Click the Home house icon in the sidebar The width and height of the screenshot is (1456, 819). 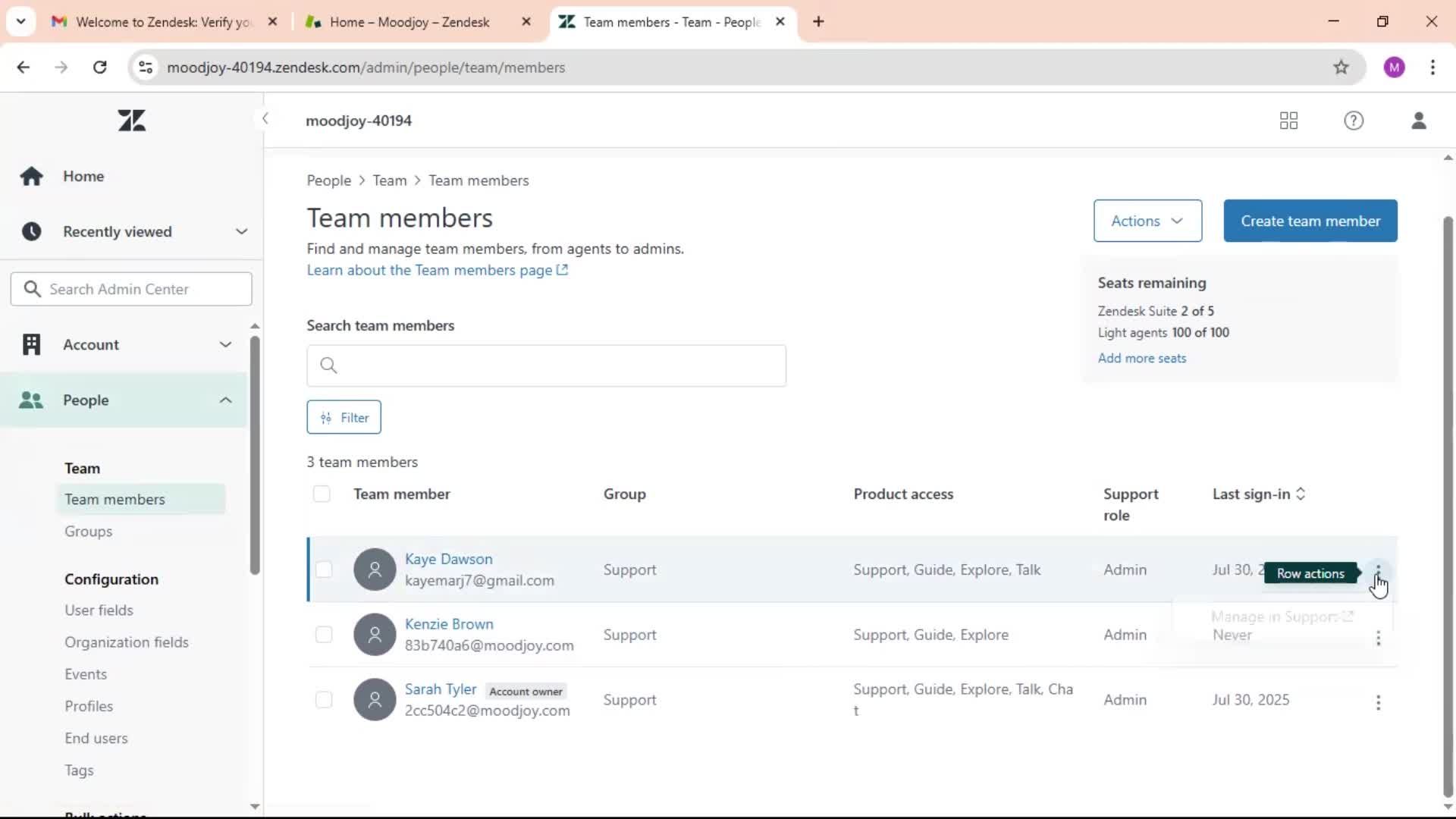point(31,176)
